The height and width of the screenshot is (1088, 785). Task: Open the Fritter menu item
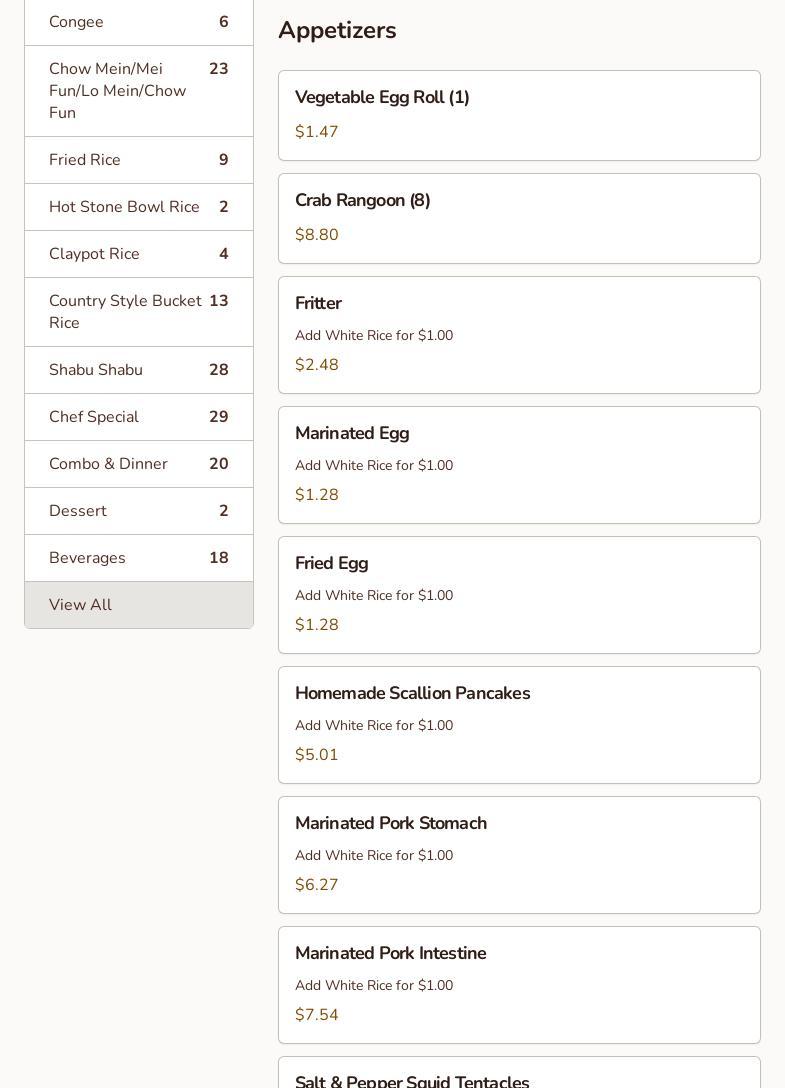pyautogui.click(x=519, y=335)
